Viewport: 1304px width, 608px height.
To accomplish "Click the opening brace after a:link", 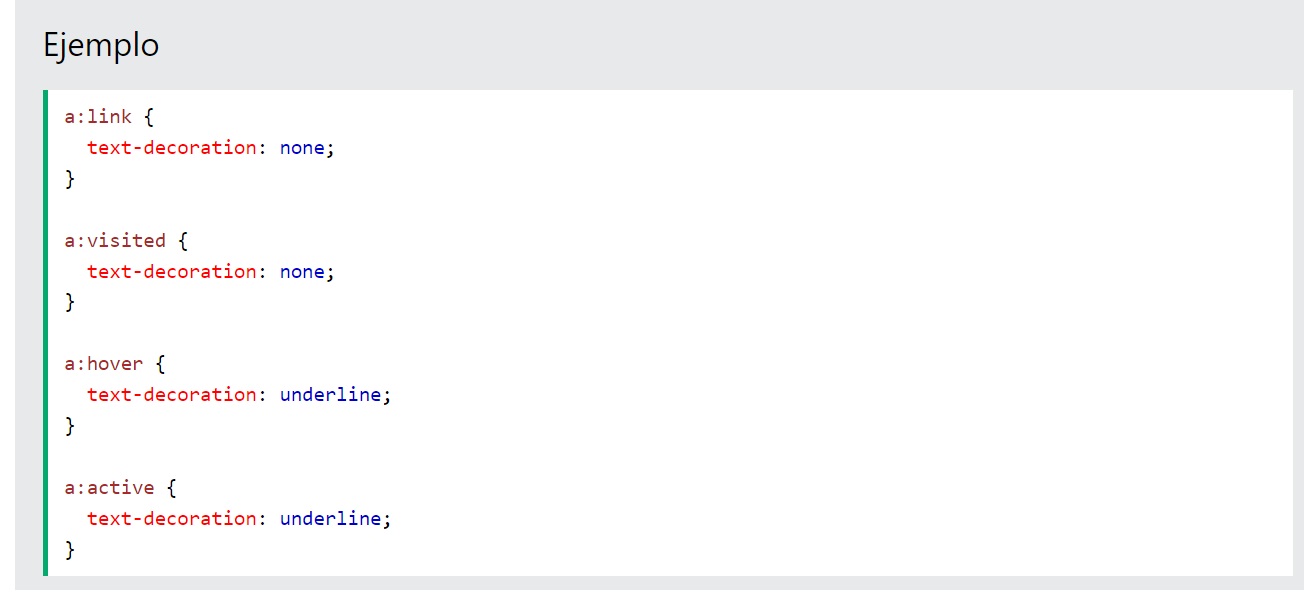I will (x=149, y=117).
